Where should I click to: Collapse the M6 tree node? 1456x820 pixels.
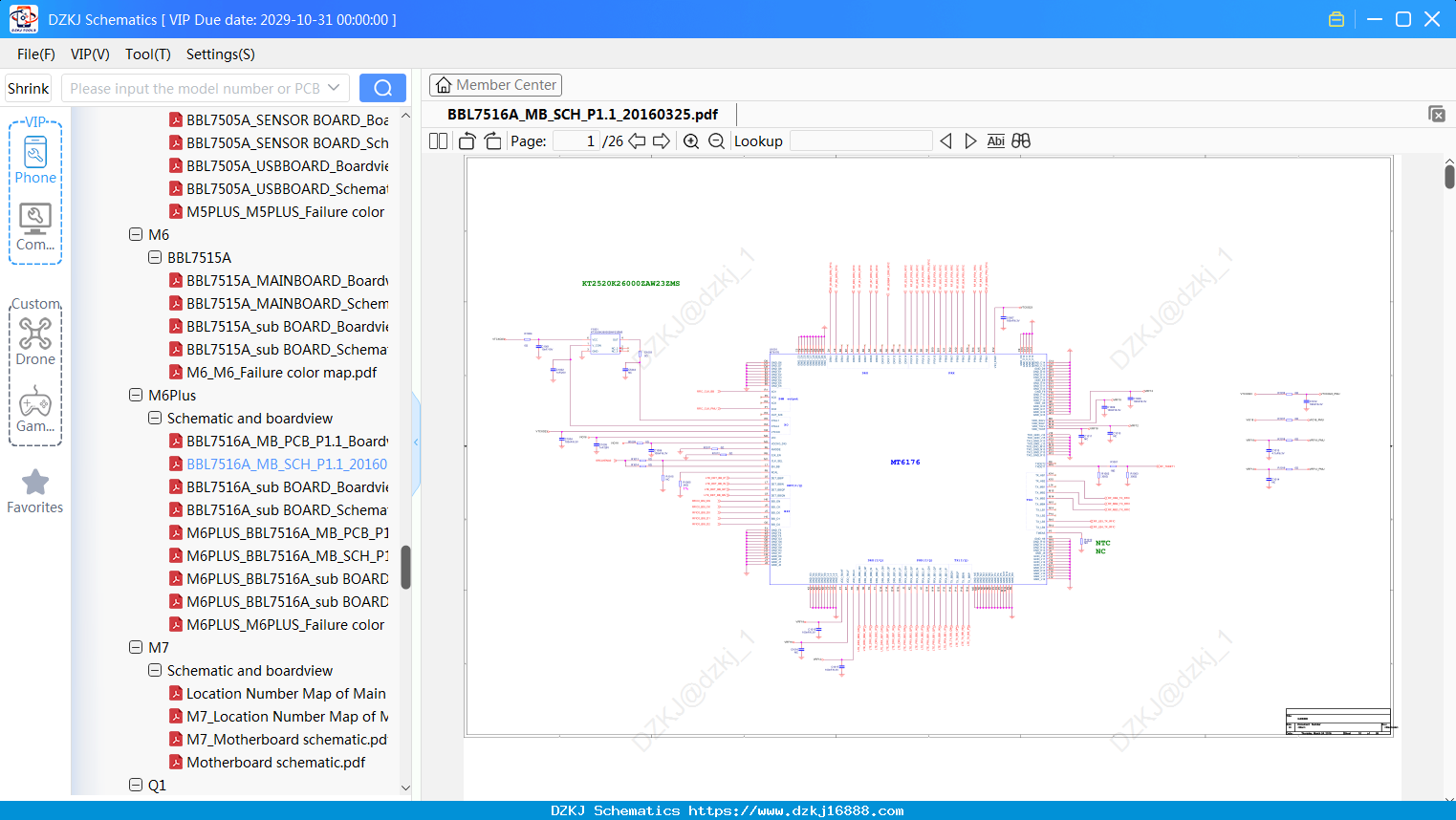[136, 234]
